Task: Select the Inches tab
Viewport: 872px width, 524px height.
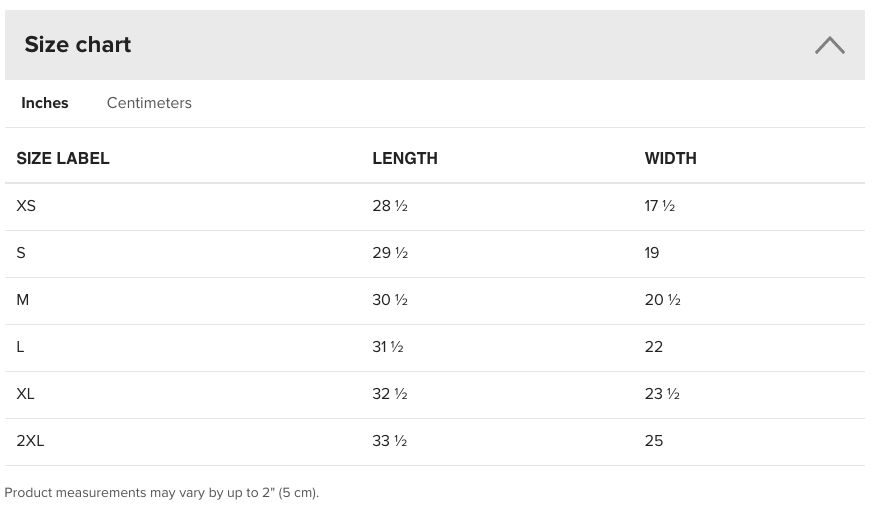Action: click(44, 103)
